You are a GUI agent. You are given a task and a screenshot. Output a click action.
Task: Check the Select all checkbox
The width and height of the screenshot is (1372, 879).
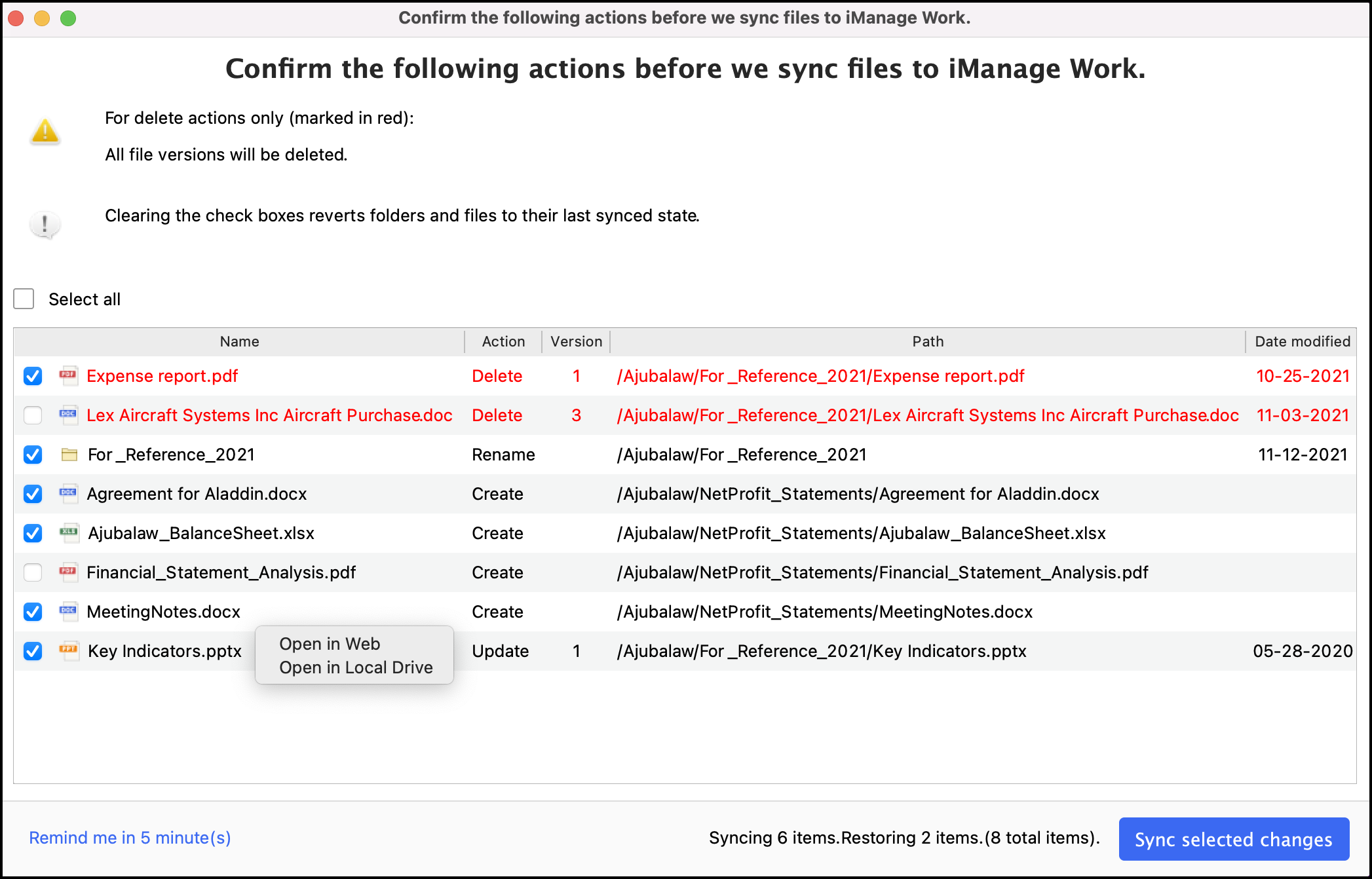(24, 299)
